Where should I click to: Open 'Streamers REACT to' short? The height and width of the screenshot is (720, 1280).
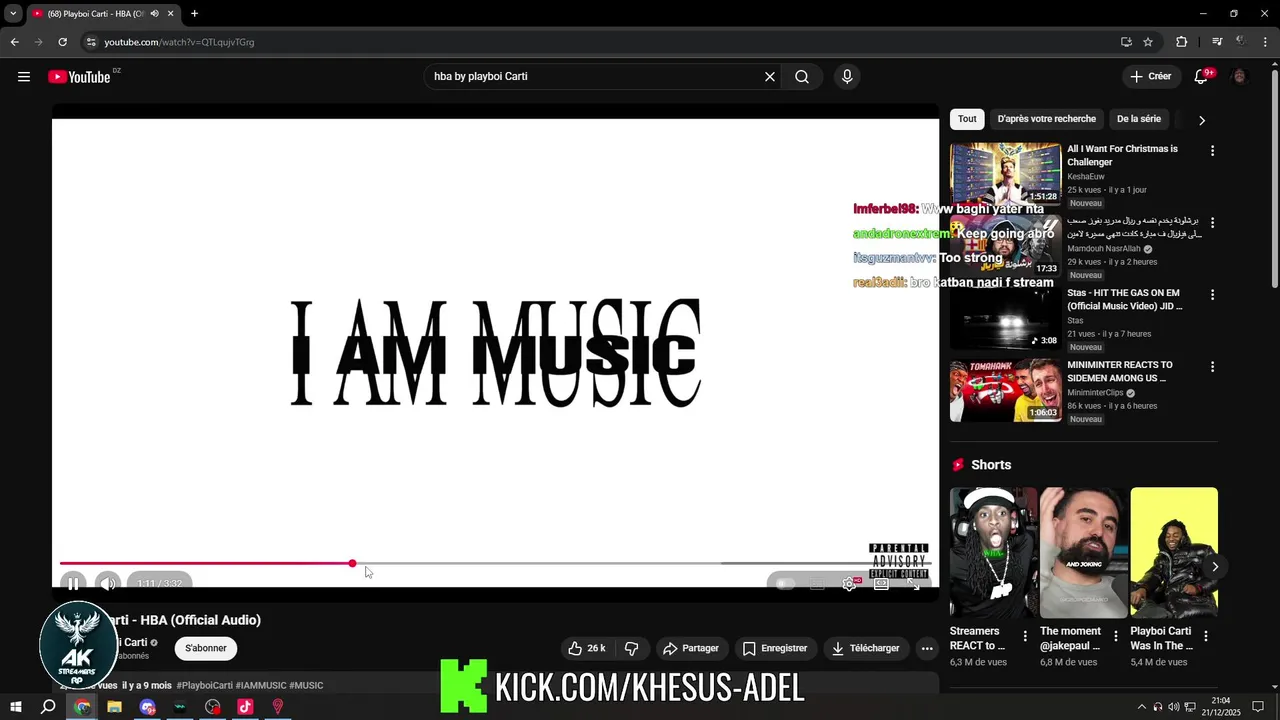pyautogui.click(x=993, y=553)
